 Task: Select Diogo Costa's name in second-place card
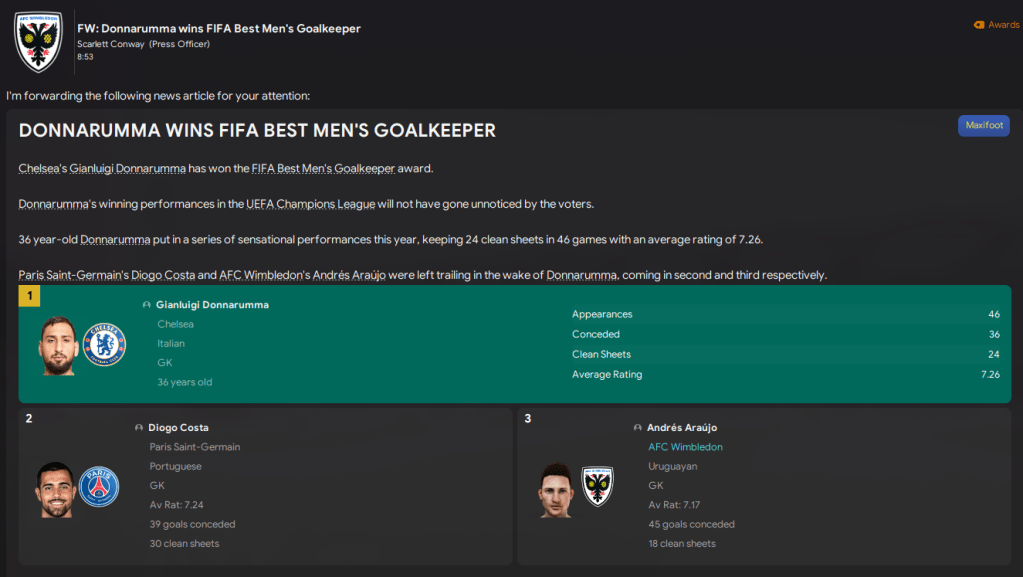coord(178,428)
